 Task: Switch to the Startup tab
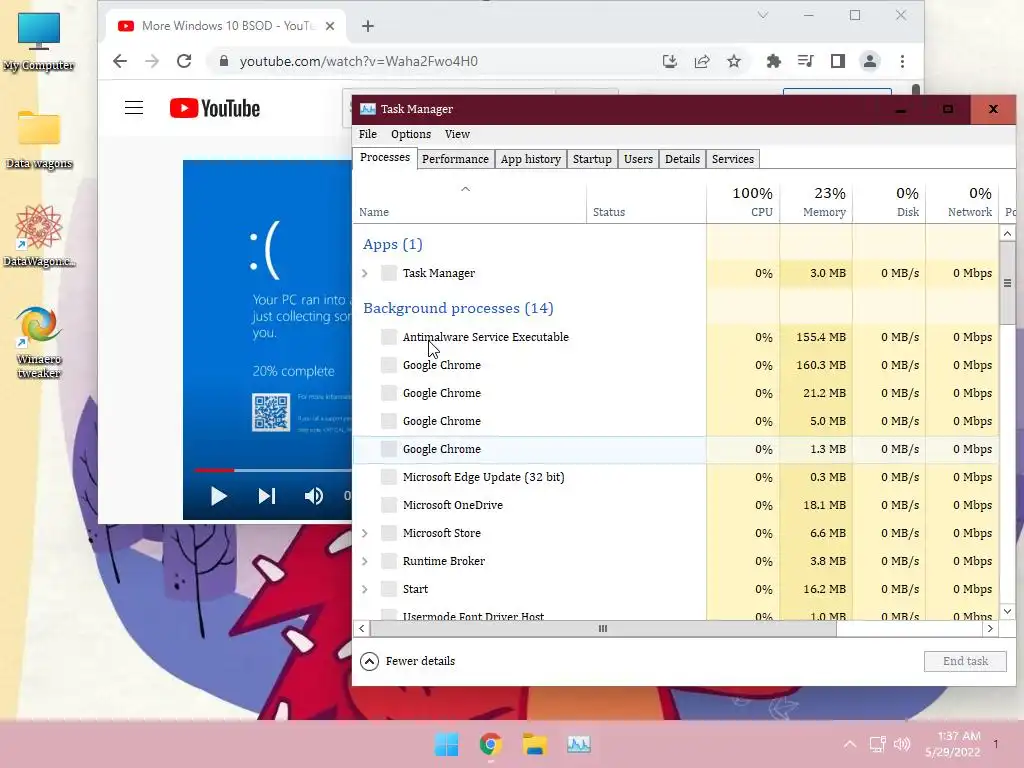tap(592, 159)
